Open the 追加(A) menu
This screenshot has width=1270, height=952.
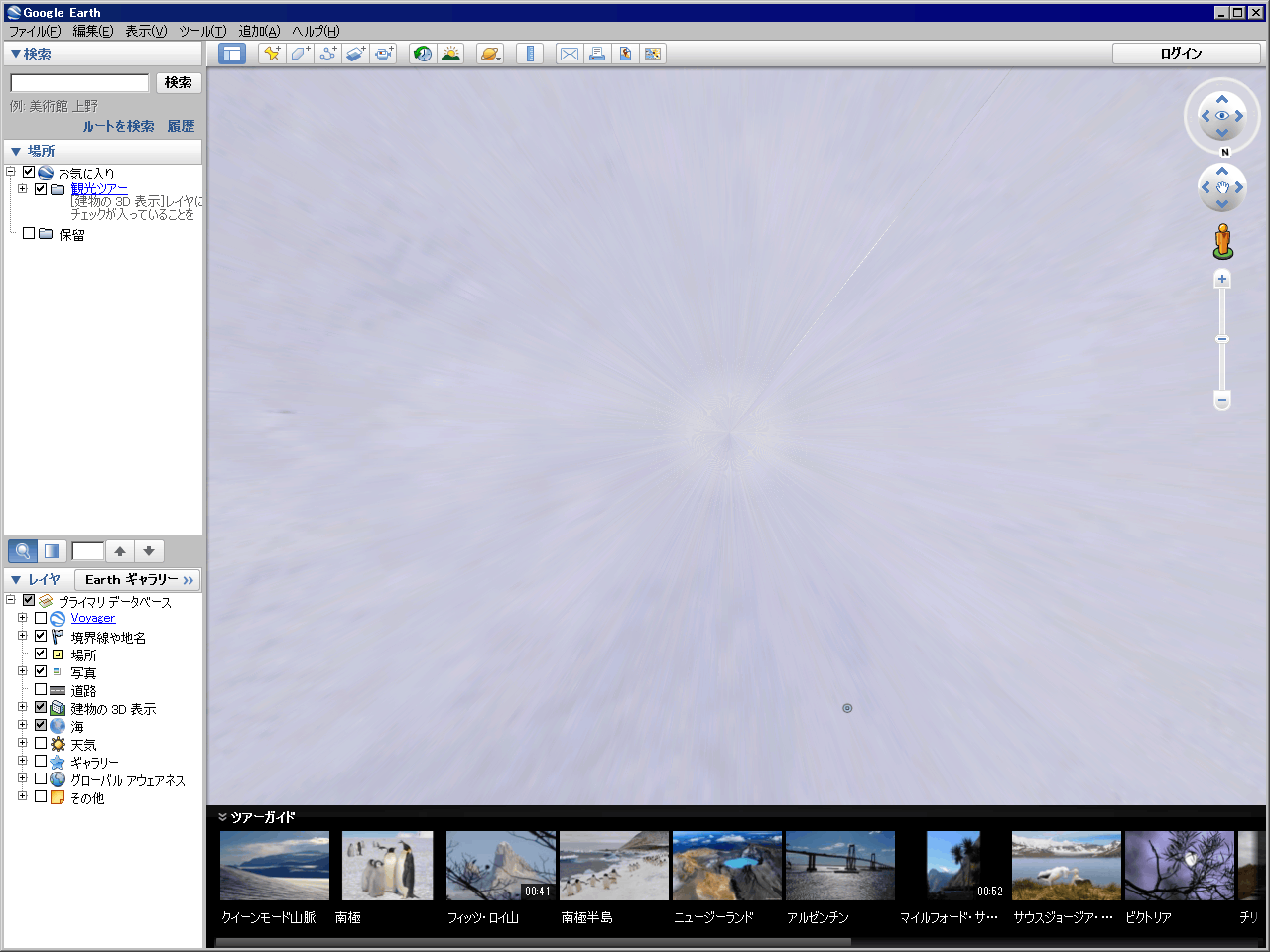tap(259, 31)
